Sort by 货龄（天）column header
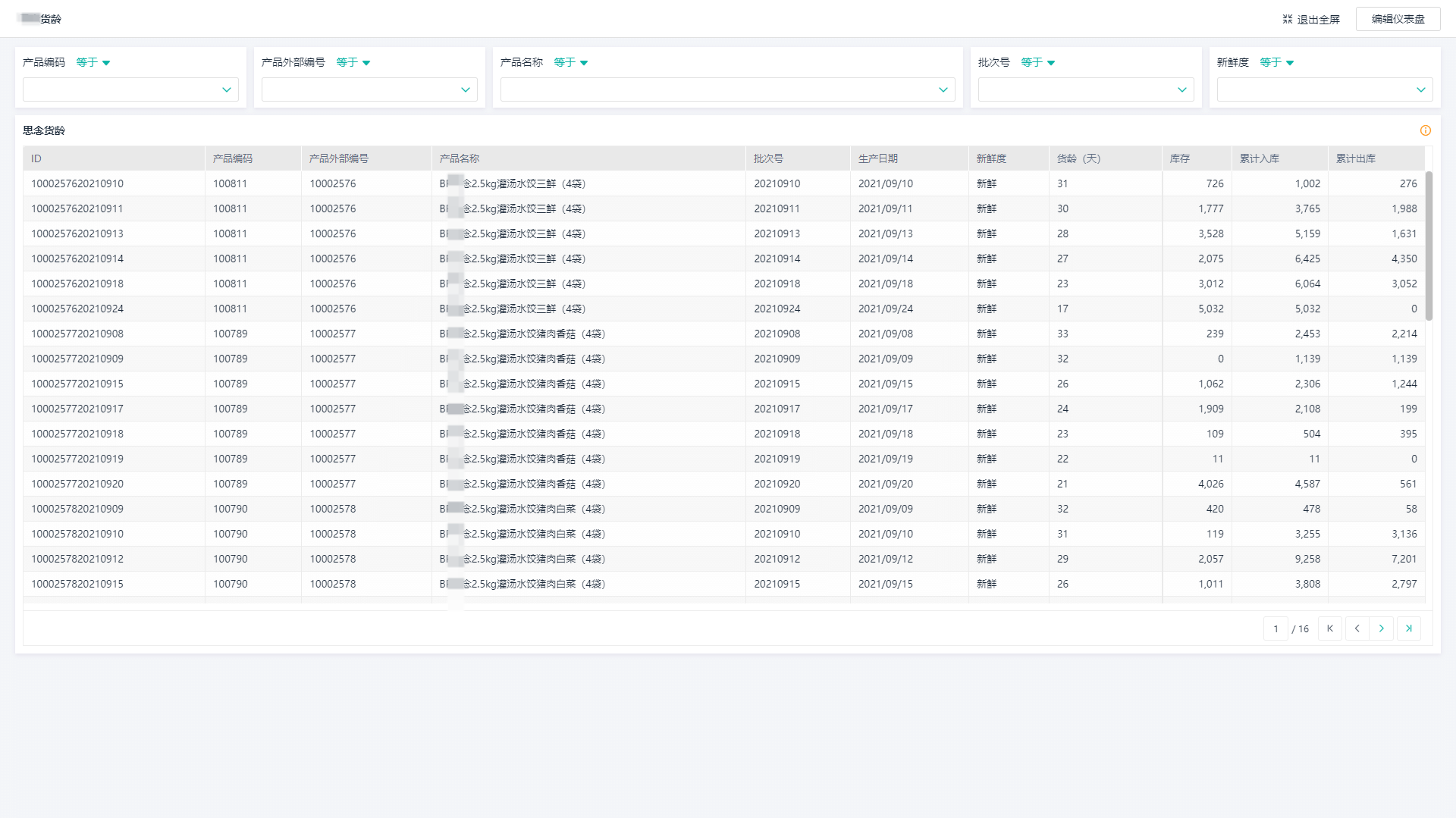1456x818 pixels. coord(1078,158)
